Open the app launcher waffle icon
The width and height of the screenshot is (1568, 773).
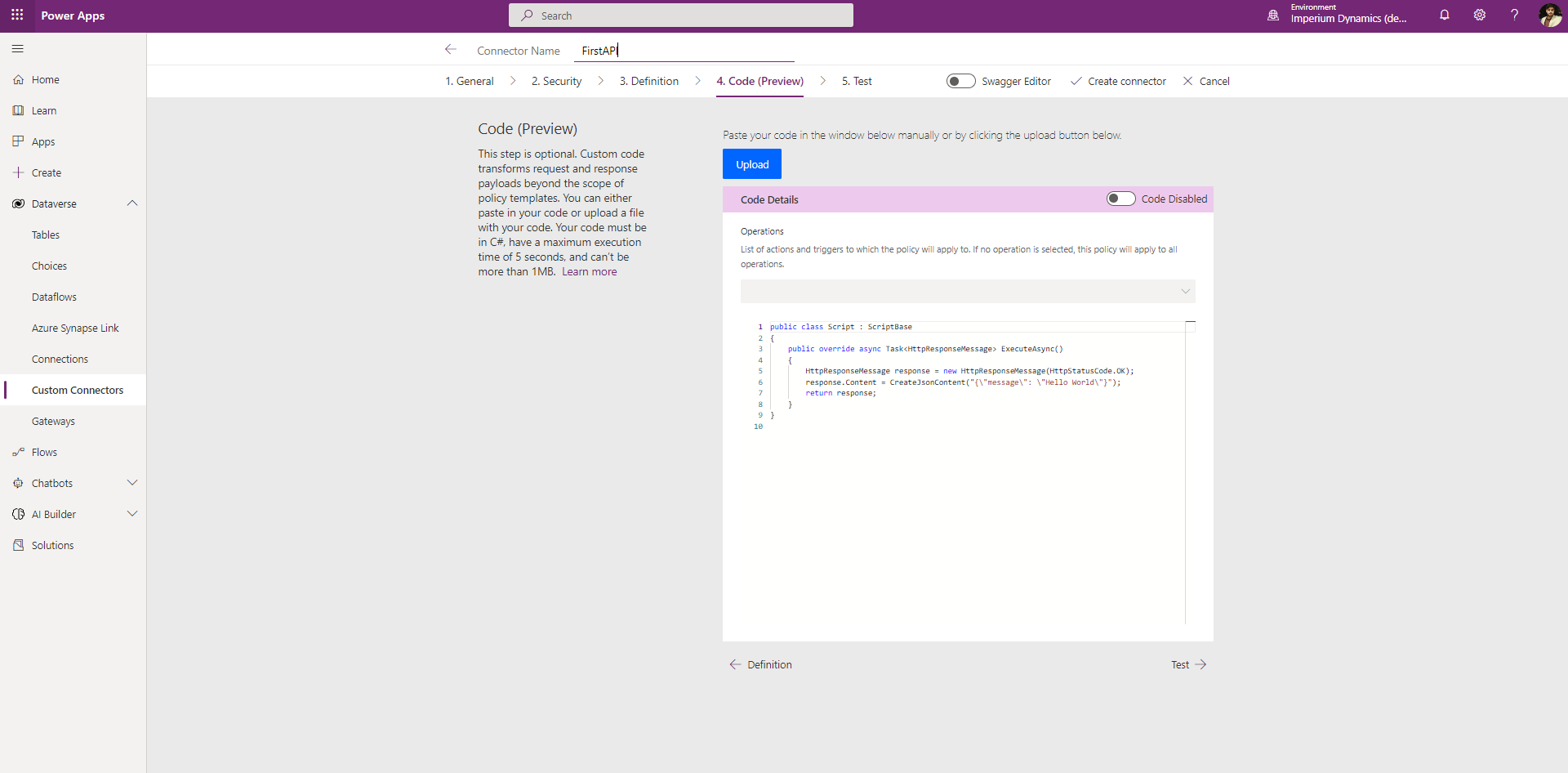(17, 16)
